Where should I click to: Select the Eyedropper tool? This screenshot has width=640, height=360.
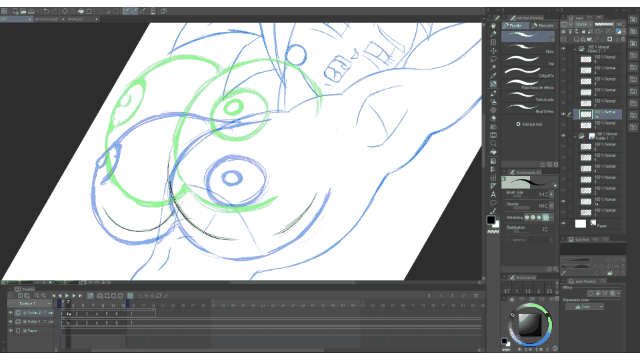tap(493, 76)
